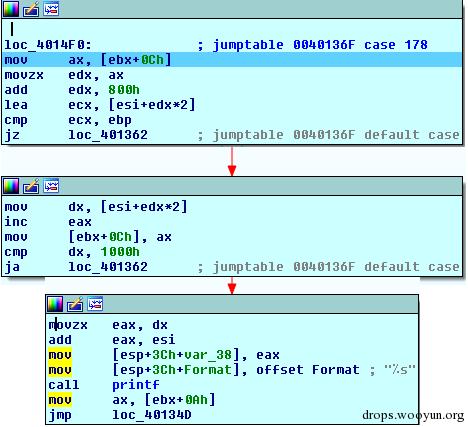Click 1000h constant in cmp instruction
Screen dimensions: 468x427
click(120, 252)
